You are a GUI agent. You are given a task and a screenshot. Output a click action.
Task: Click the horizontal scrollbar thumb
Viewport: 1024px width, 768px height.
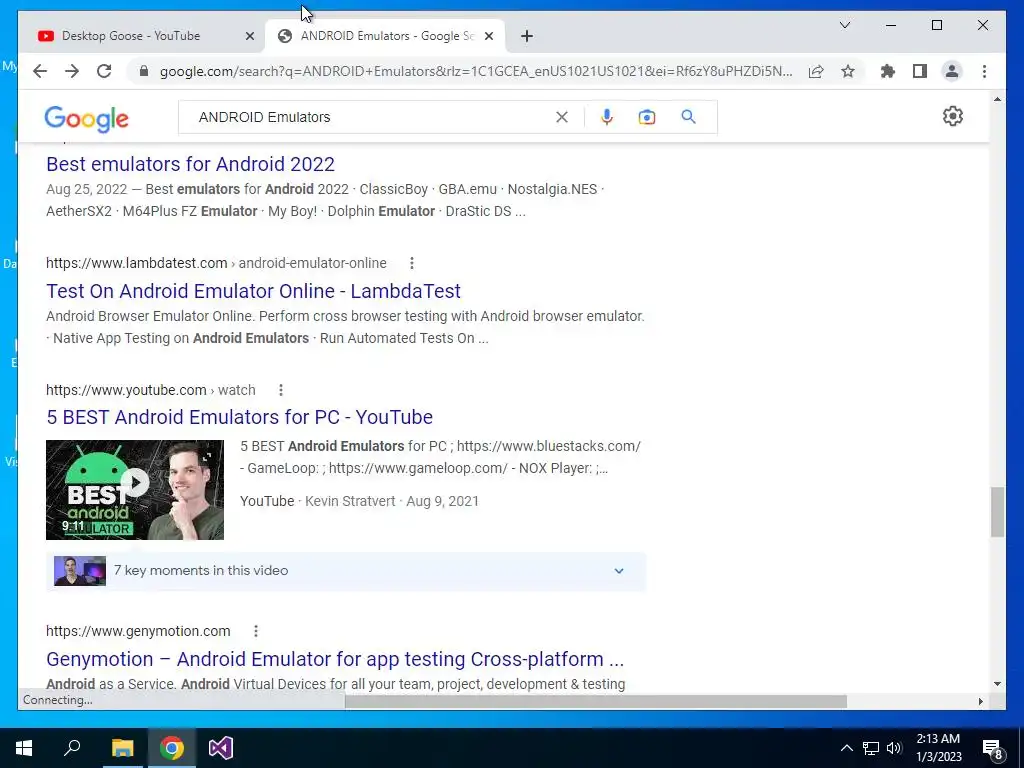pos(596,701)
